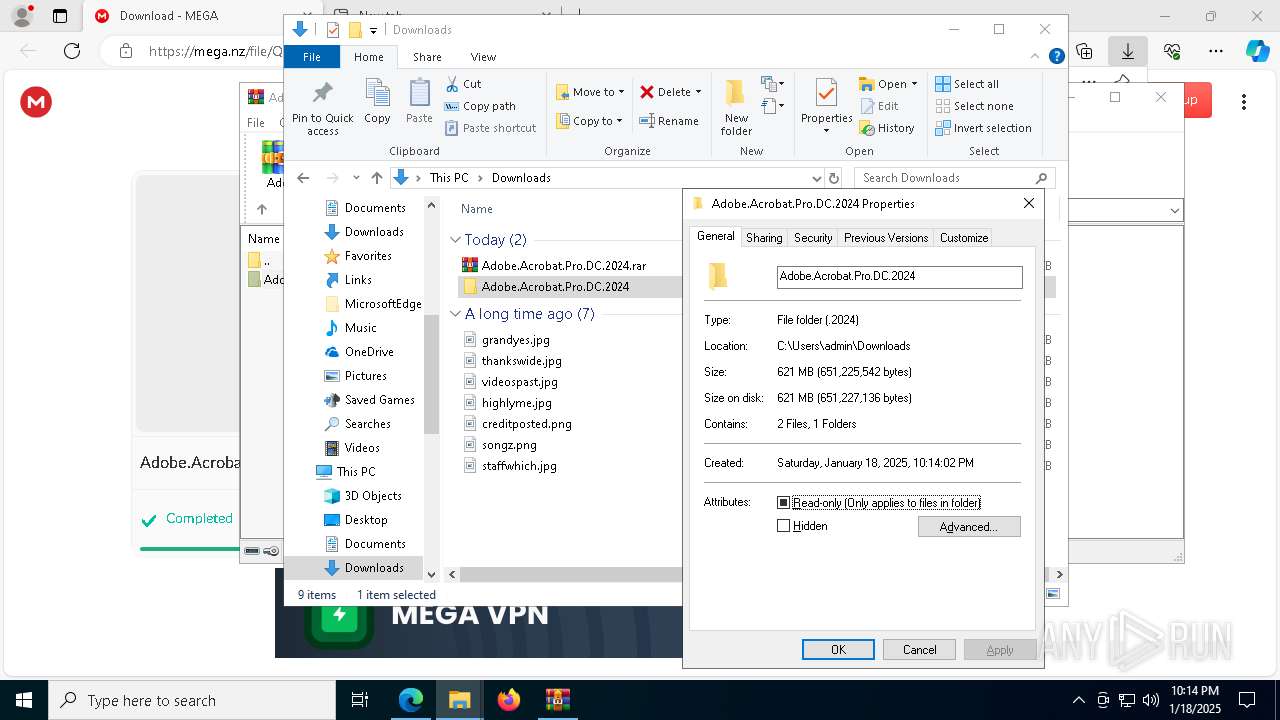Image resolution: width=1280 pixels, height=720 pixels.
Task: Open Explorer Help question mark icon
Action: pyautogui.click(x=1056, y=57)
